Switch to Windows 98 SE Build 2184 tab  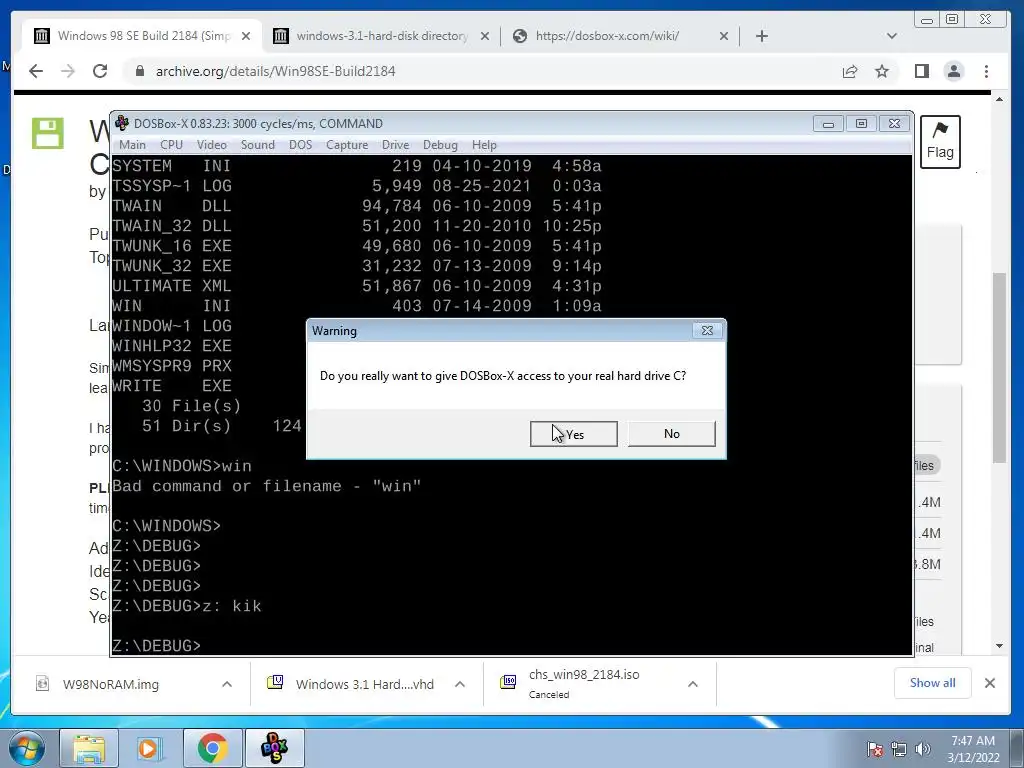pyautogui.click(x=142, y=36)
